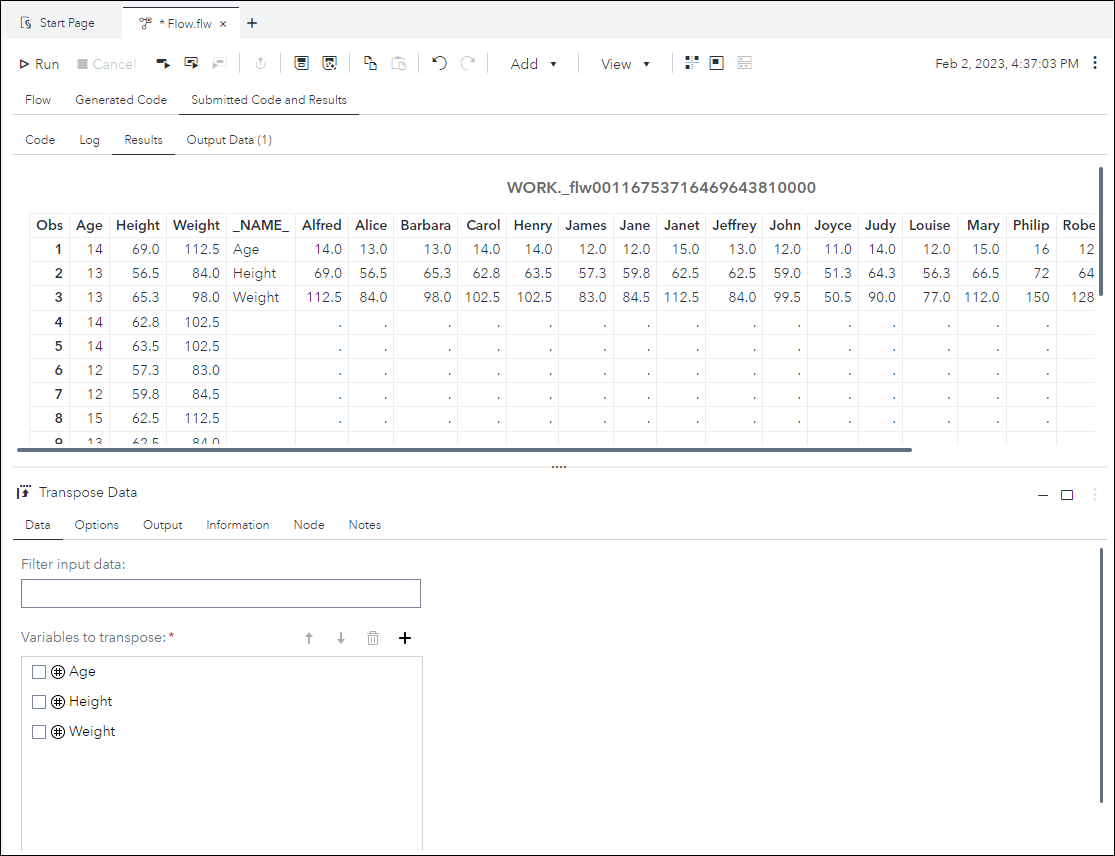
Task: Open the more options kebab menu near timestamp
Action: tap(1095, 63)
